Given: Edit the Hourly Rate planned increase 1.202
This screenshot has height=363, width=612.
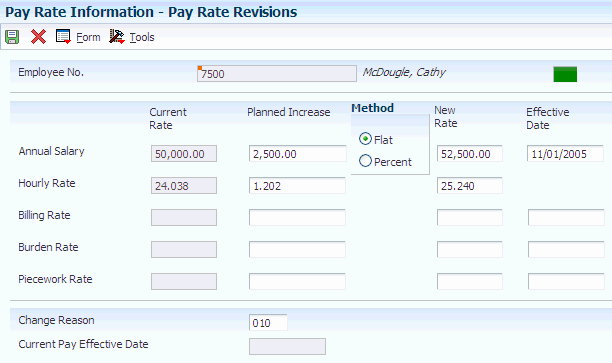Looking at the screenshot, I should 297,186.
